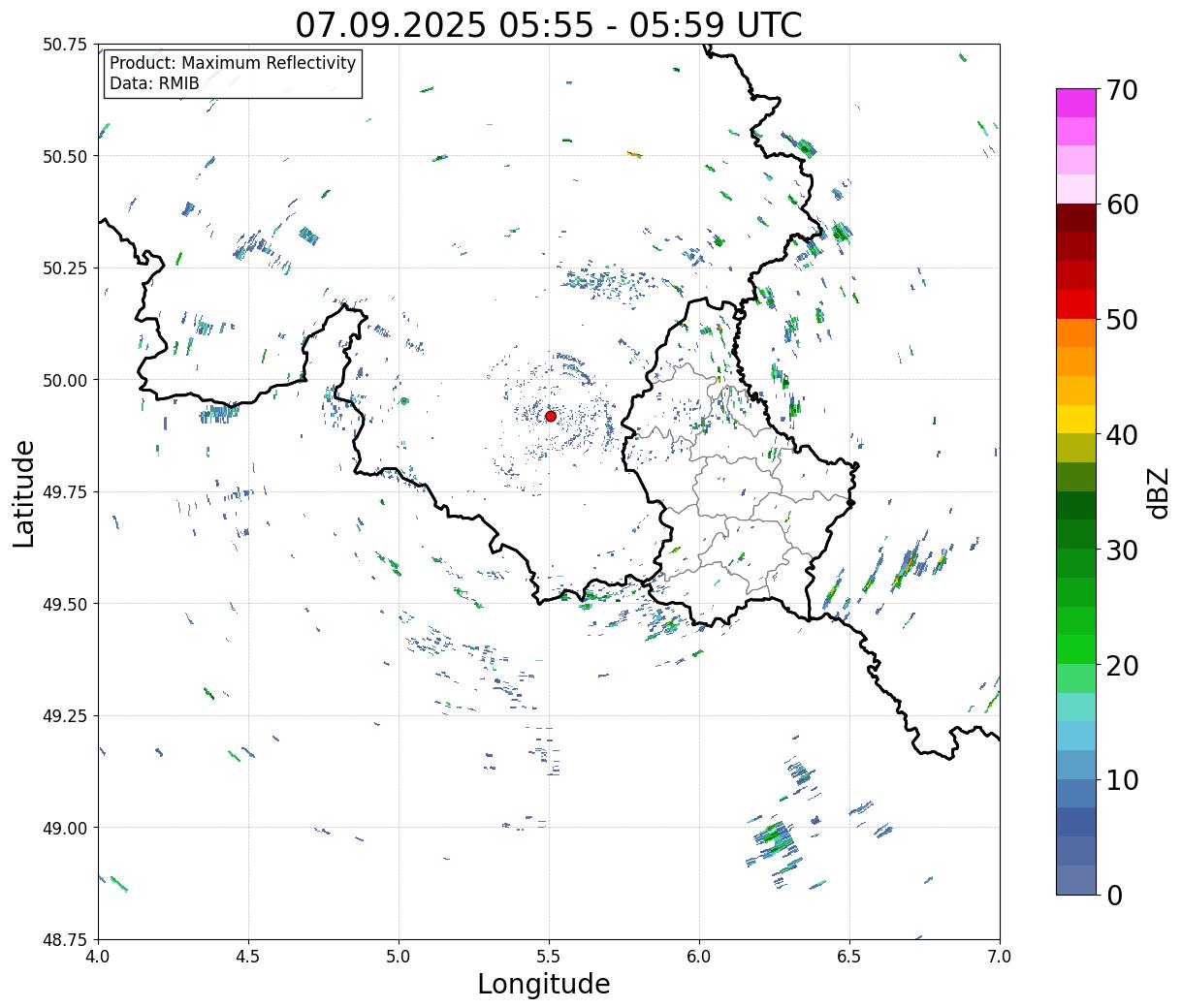Click the longitude tick label 4.5
Viewport: 1182px width, 1008px height.
[x=248, y=957]
